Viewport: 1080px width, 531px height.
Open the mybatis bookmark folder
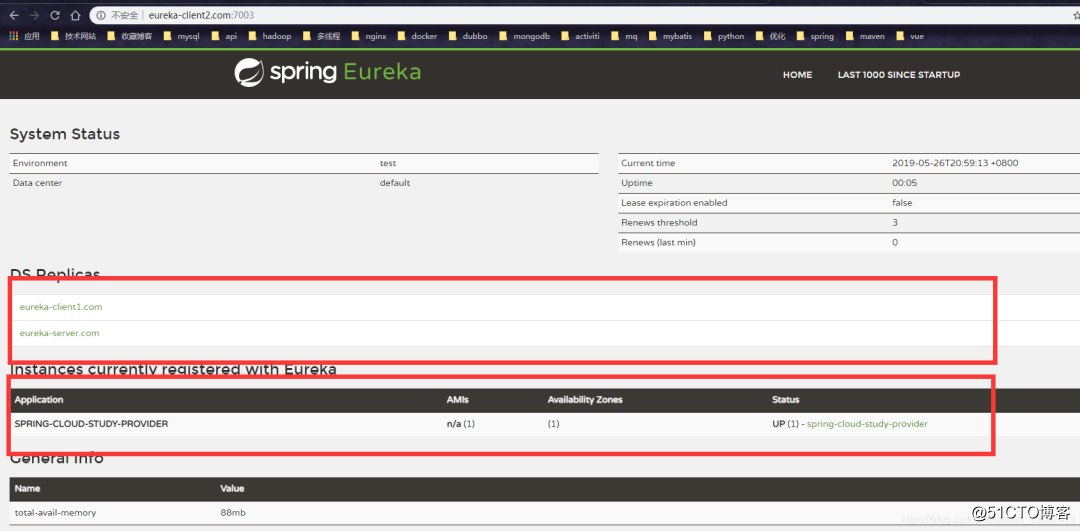tap(670, 37)
